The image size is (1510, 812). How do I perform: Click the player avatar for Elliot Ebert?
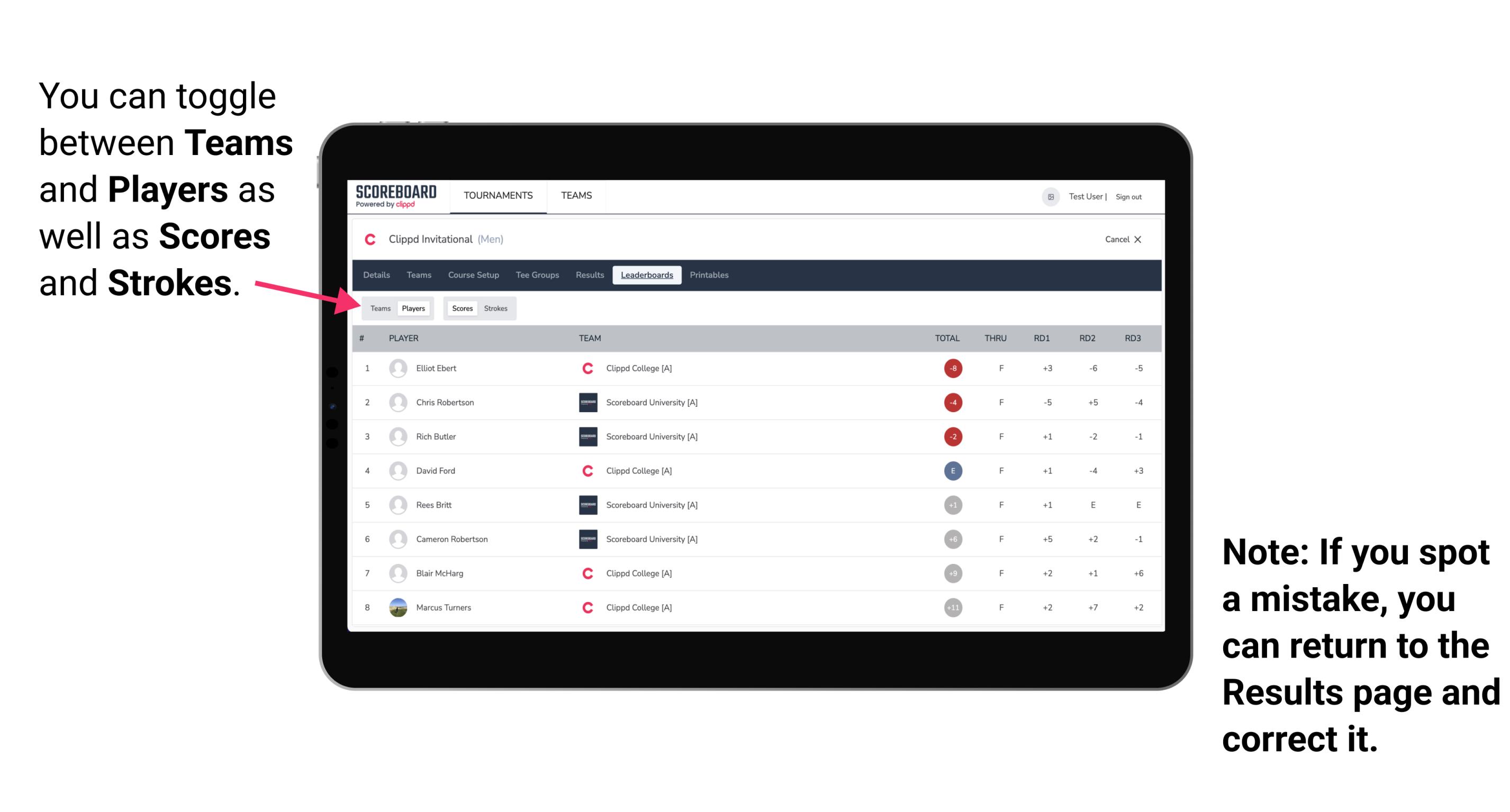pyautogui.click(x=399, y=368)
